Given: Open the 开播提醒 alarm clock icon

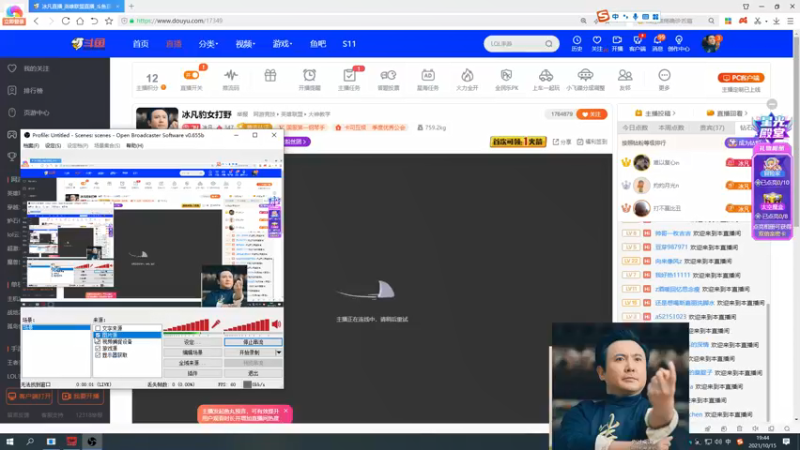Looking at the screenshot, I should 309,76.
